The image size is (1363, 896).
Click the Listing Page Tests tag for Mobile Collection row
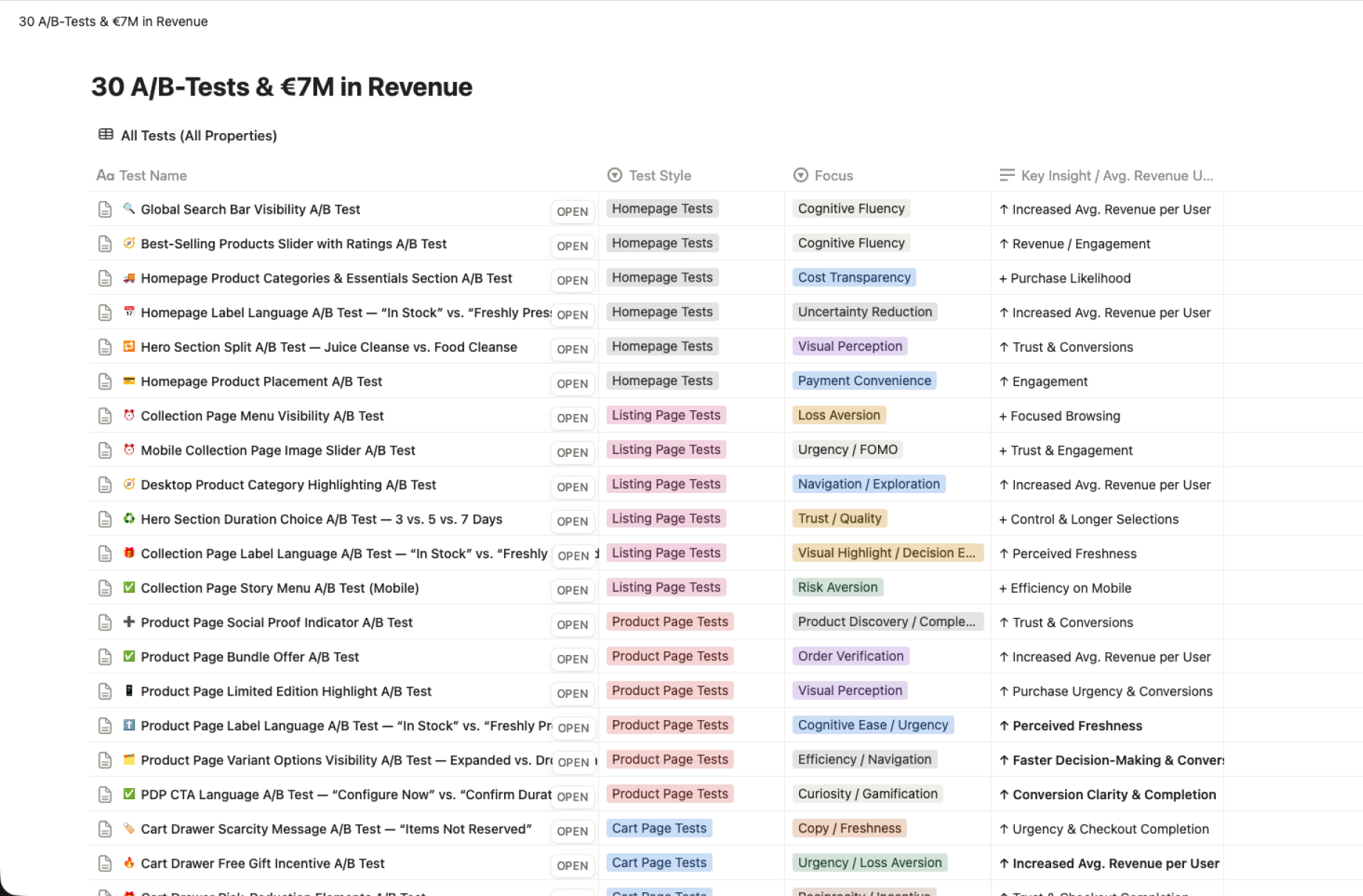pos(665,449)
